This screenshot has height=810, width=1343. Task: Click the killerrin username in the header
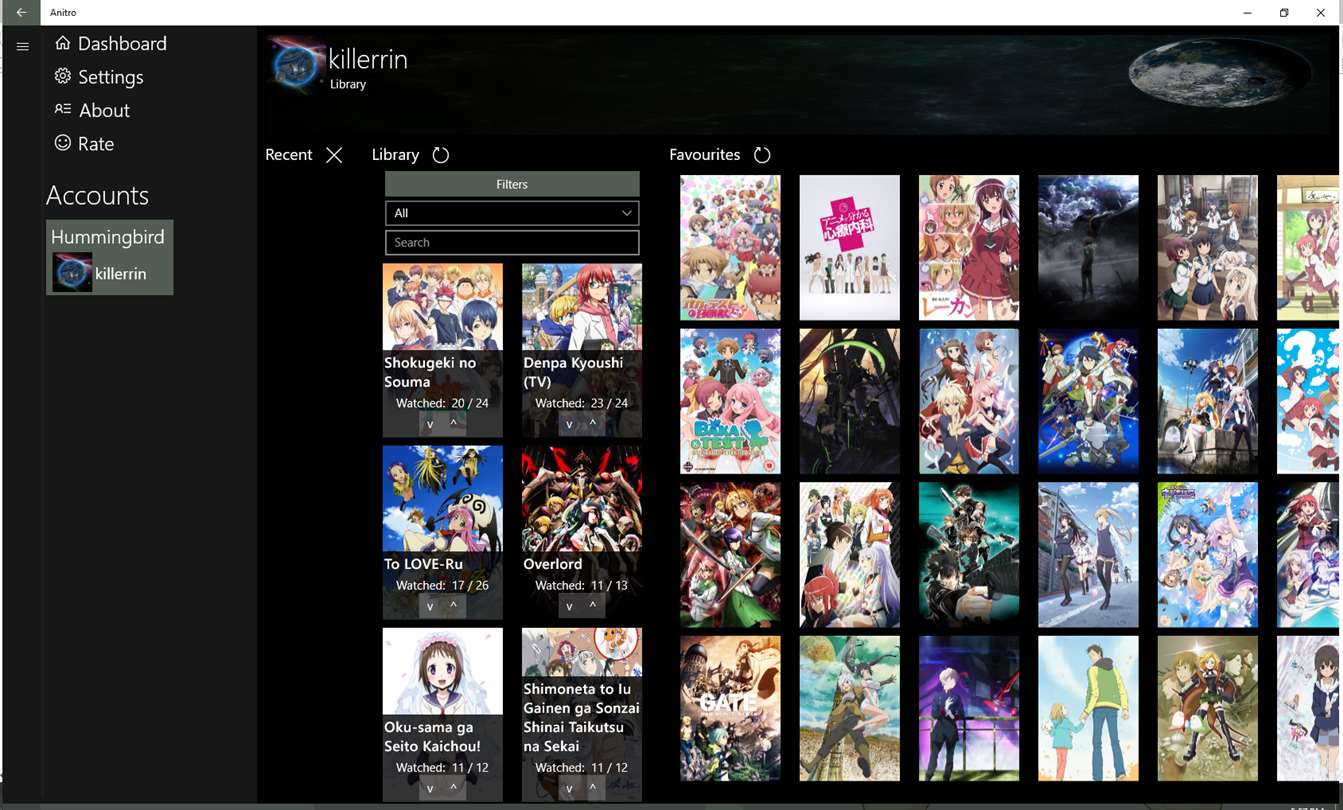pyautogui.click(x=368, y=59)
